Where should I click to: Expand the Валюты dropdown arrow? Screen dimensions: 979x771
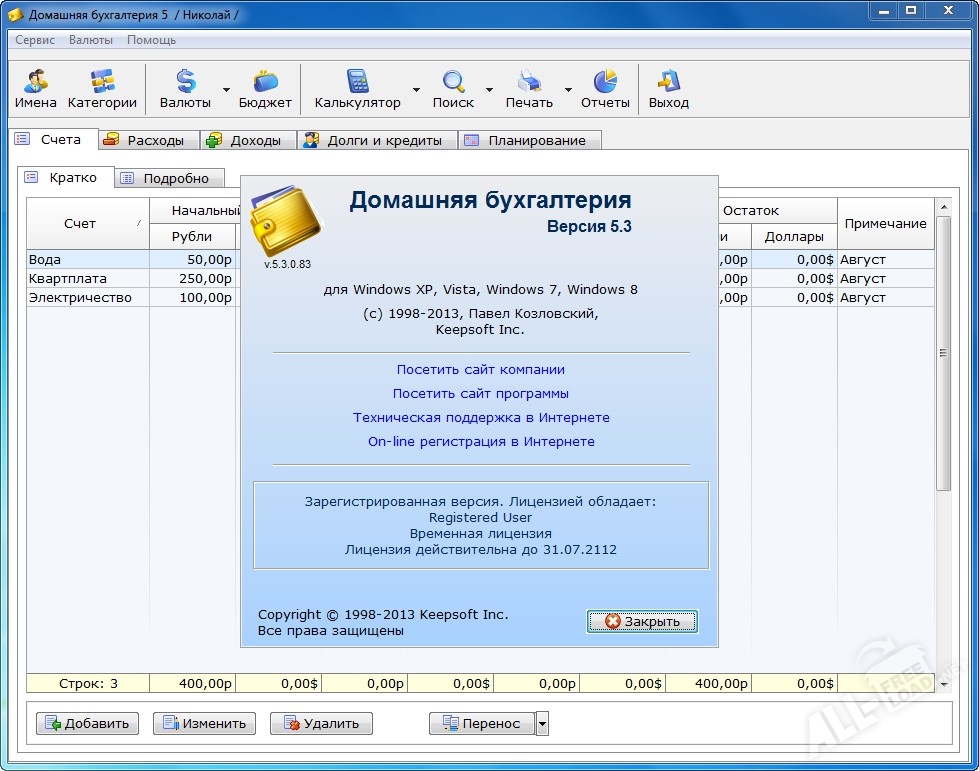(226, 90)
